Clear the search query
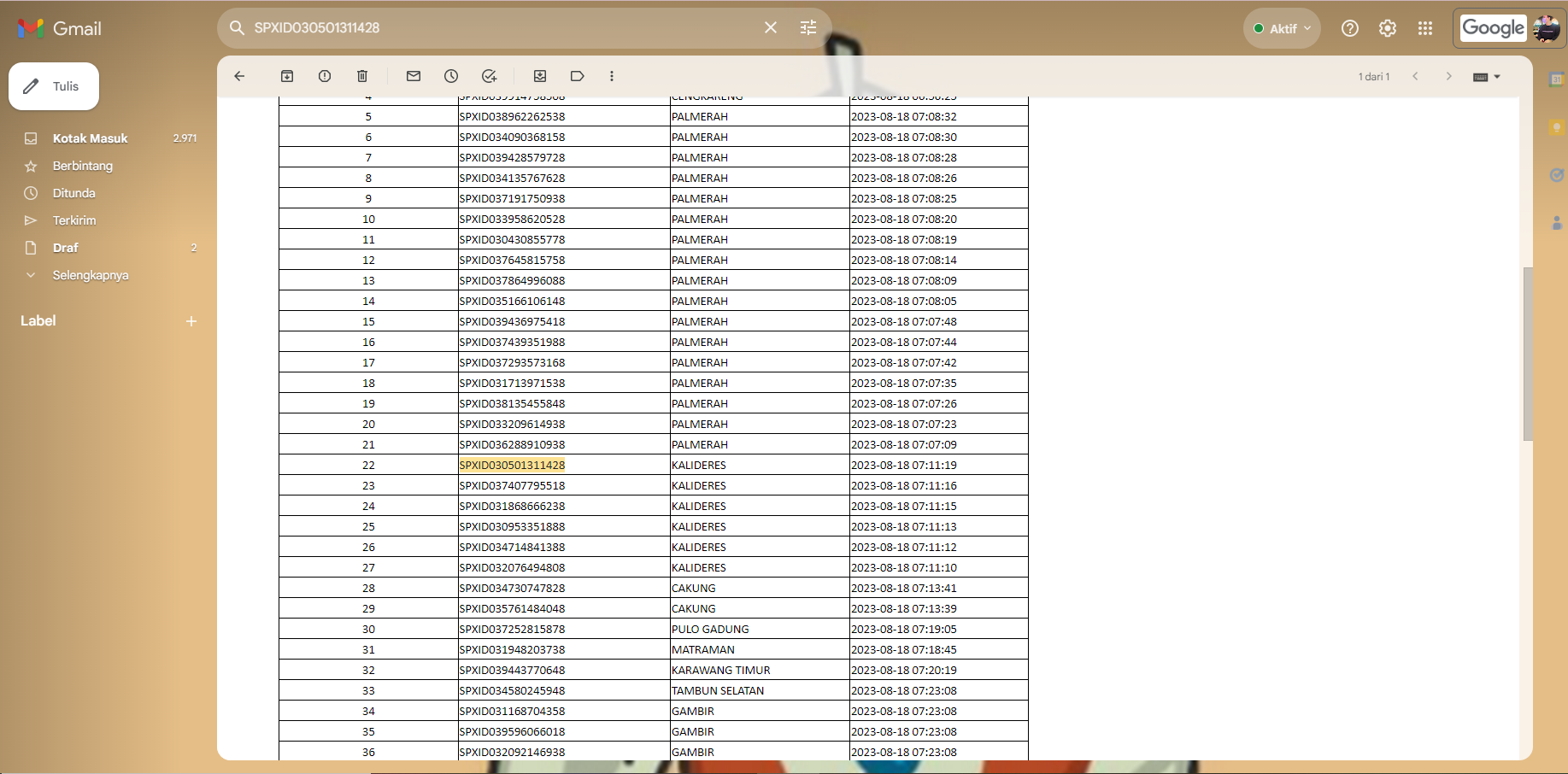1568x774 pixels. click(x=771, y=27)
